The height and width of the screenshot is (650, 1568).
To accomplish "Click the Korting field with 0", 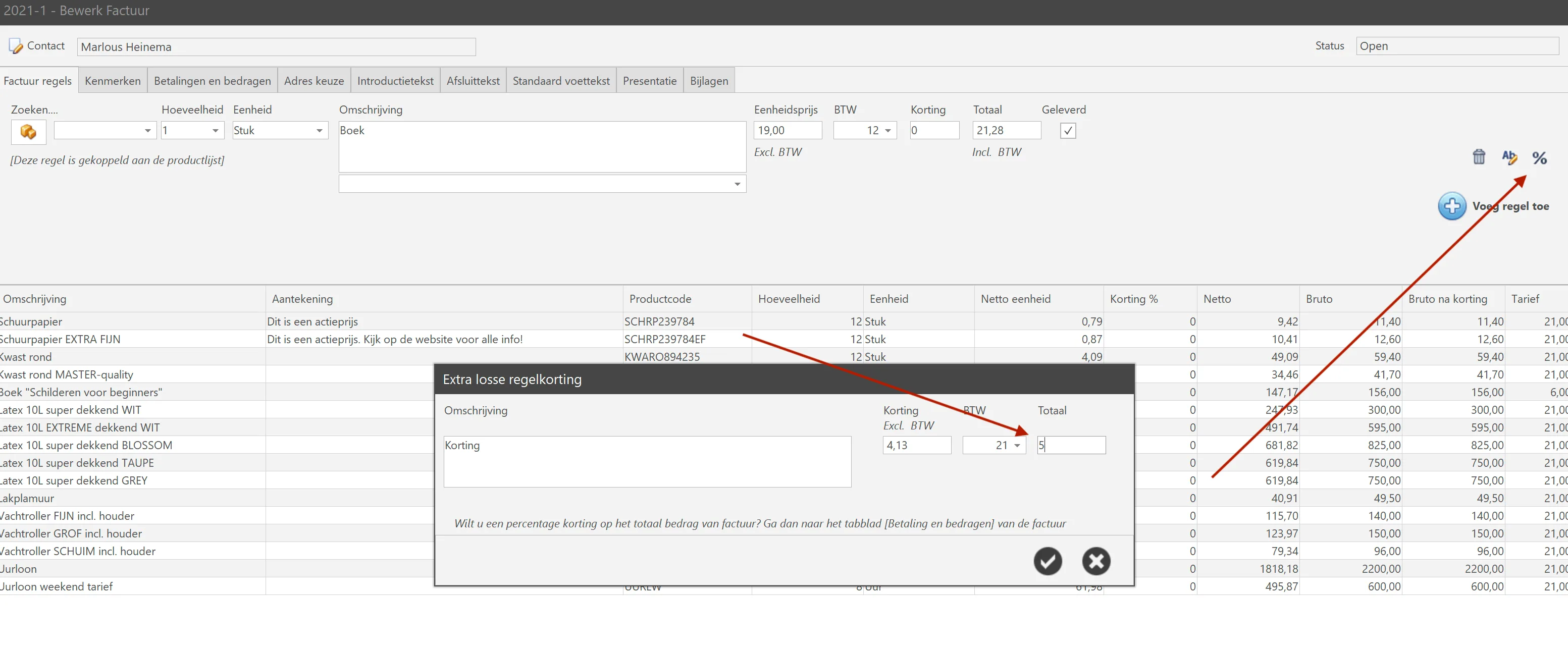I will click(934, 130).
